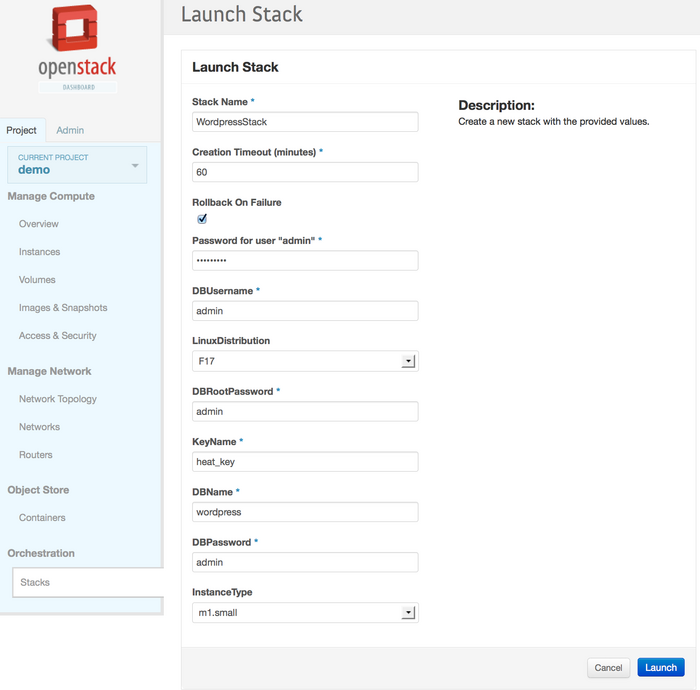This screenshot has height=690, width=700.
Task: Open the current project demo selector
Action: click(x=77, y=165)
